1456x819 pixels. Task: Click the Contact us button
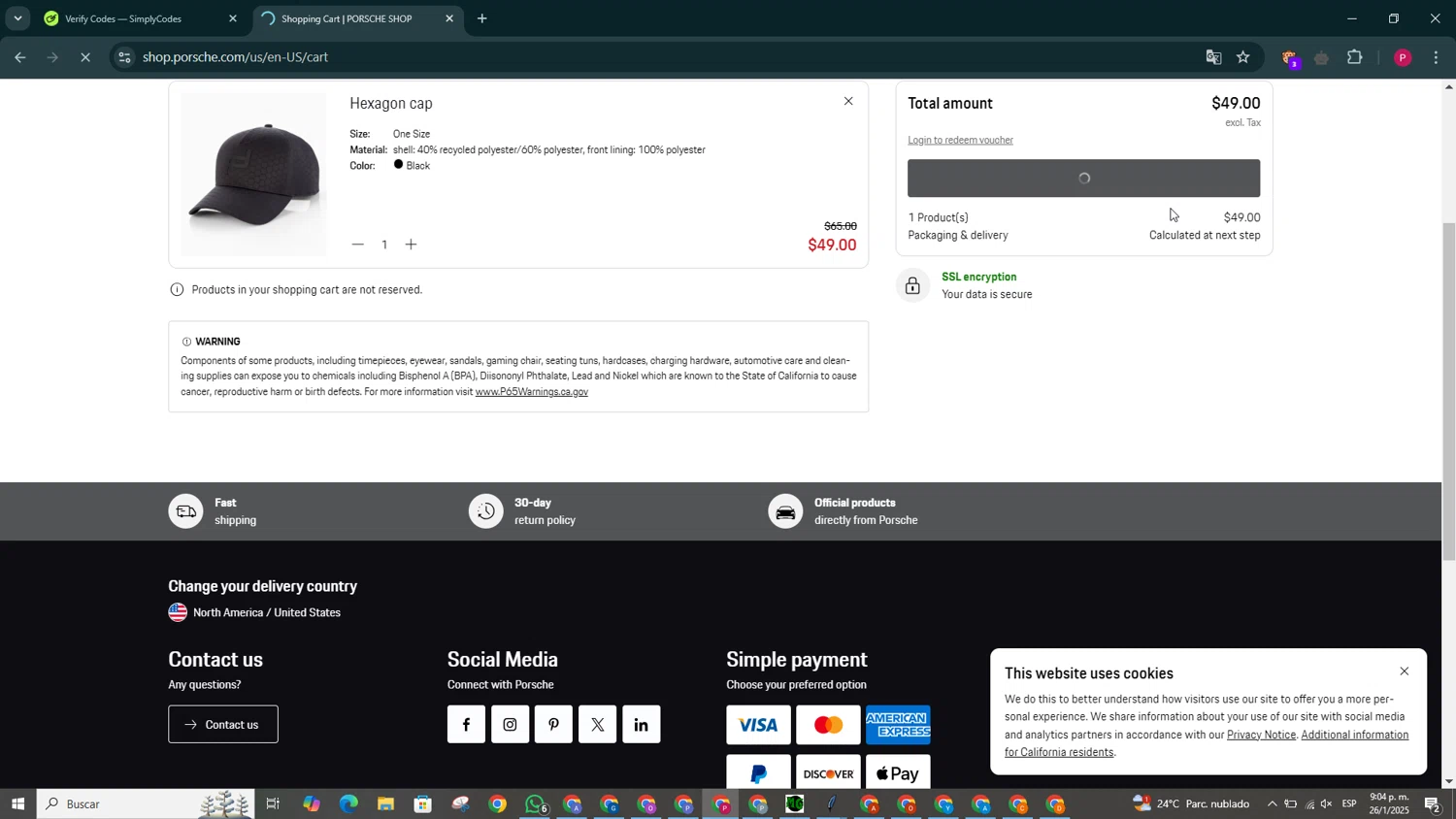coord(223,724)
